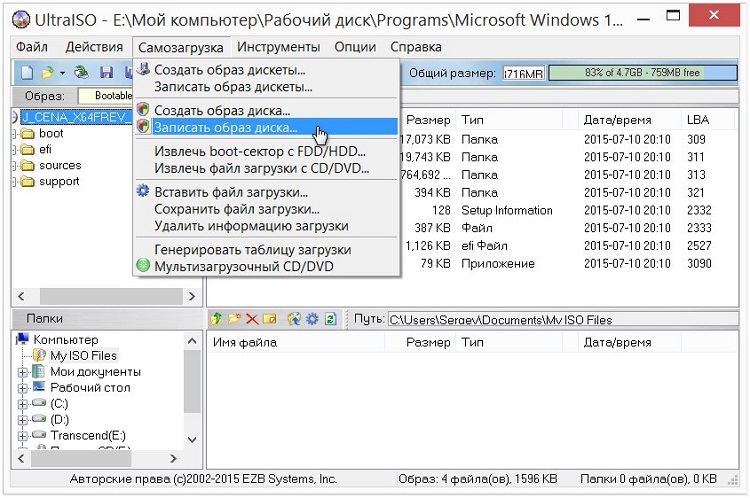Click the Open CD/DVD disc icon

[81, 73]
